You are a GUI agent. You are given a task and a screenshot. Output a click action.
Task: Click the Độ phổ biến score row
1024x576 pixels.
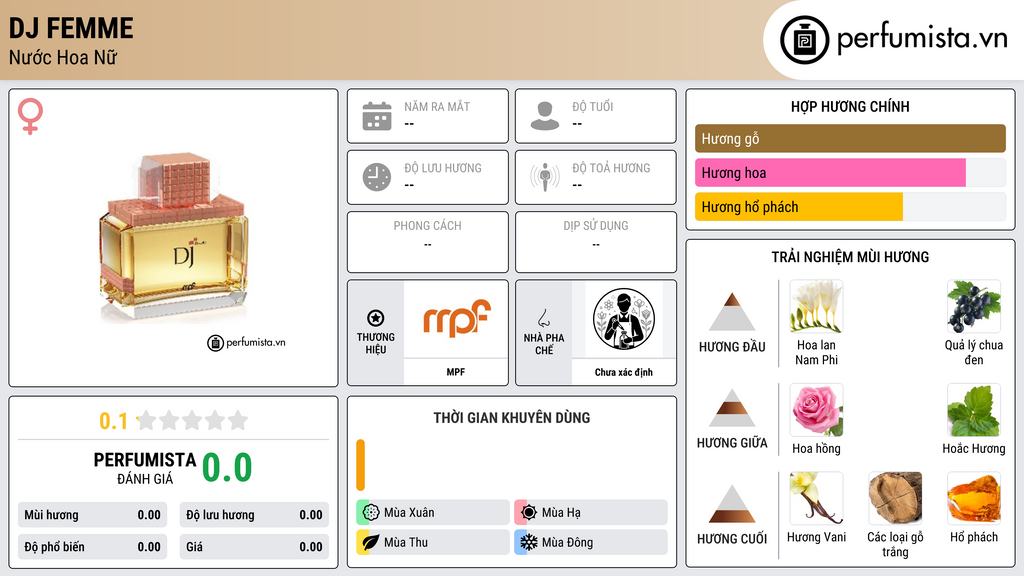93,547
